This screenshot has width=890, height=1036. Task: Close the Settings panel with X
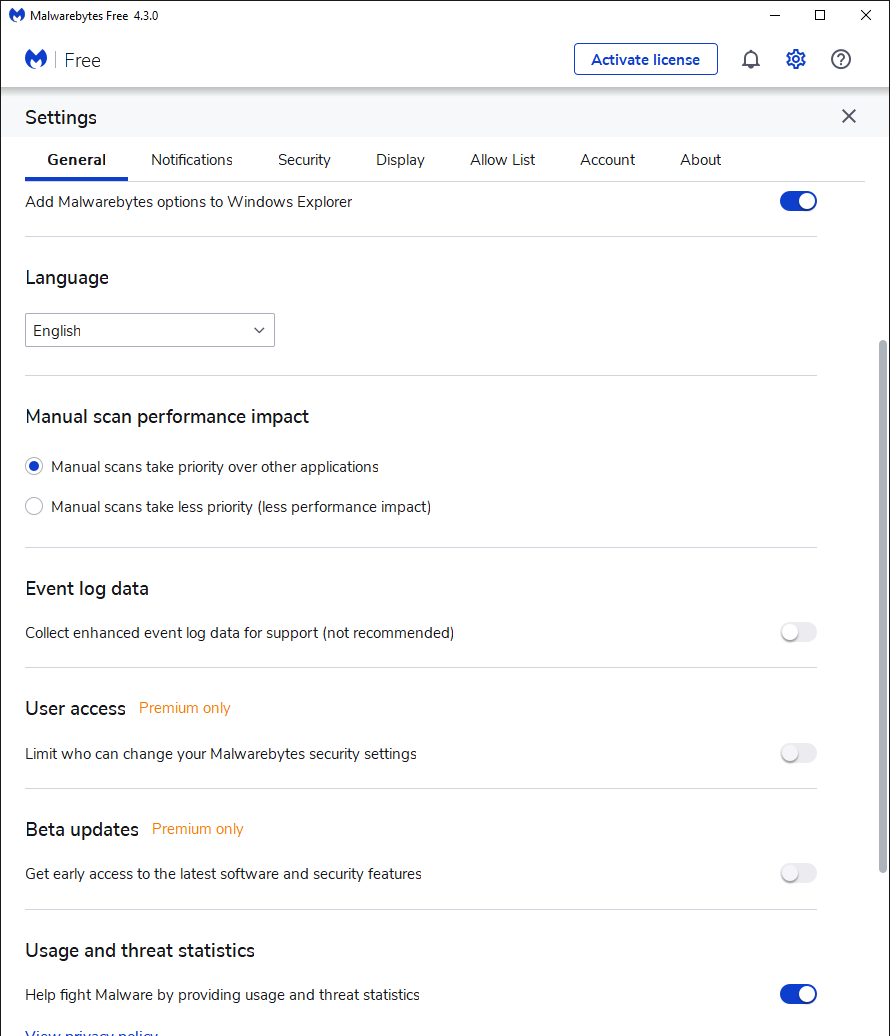point(849,117)
